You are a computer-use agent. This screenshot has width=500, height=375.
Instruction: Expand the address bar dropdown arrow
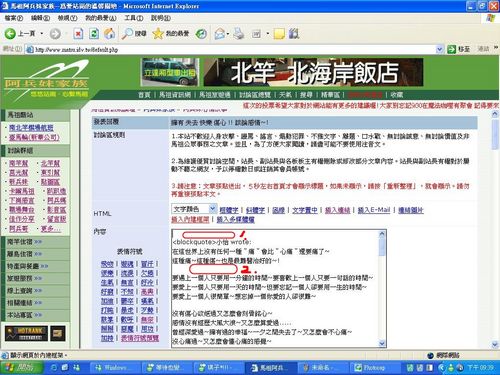440,49
